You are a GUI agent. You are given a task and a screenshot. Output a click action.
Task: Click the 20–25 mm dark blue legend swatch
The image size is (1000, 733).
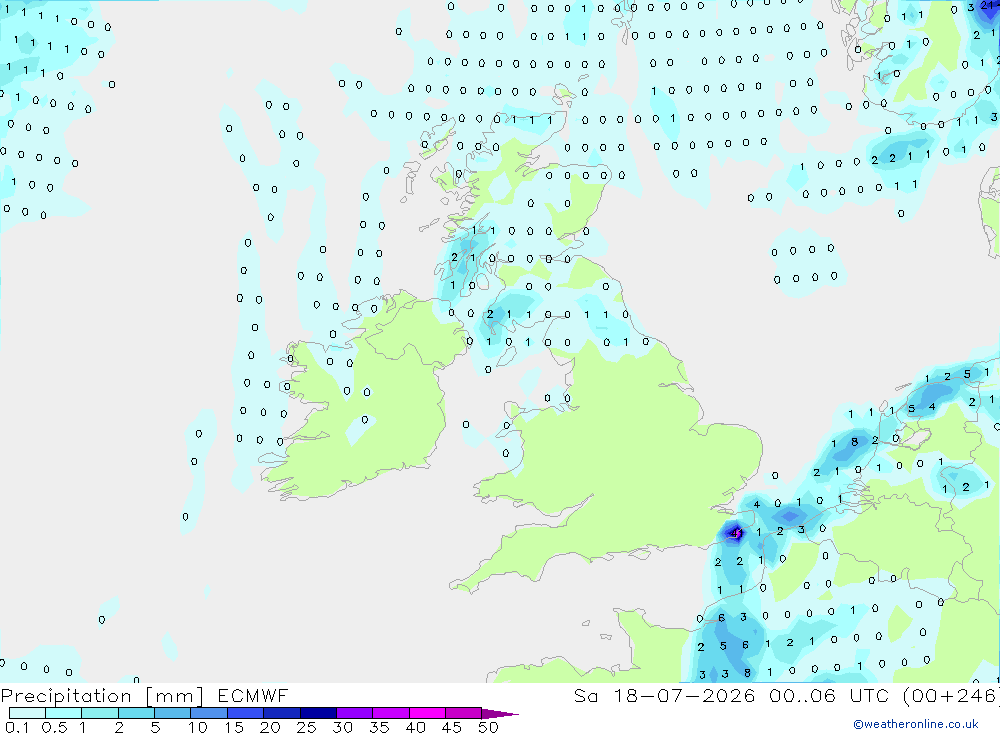coord(282,713)
